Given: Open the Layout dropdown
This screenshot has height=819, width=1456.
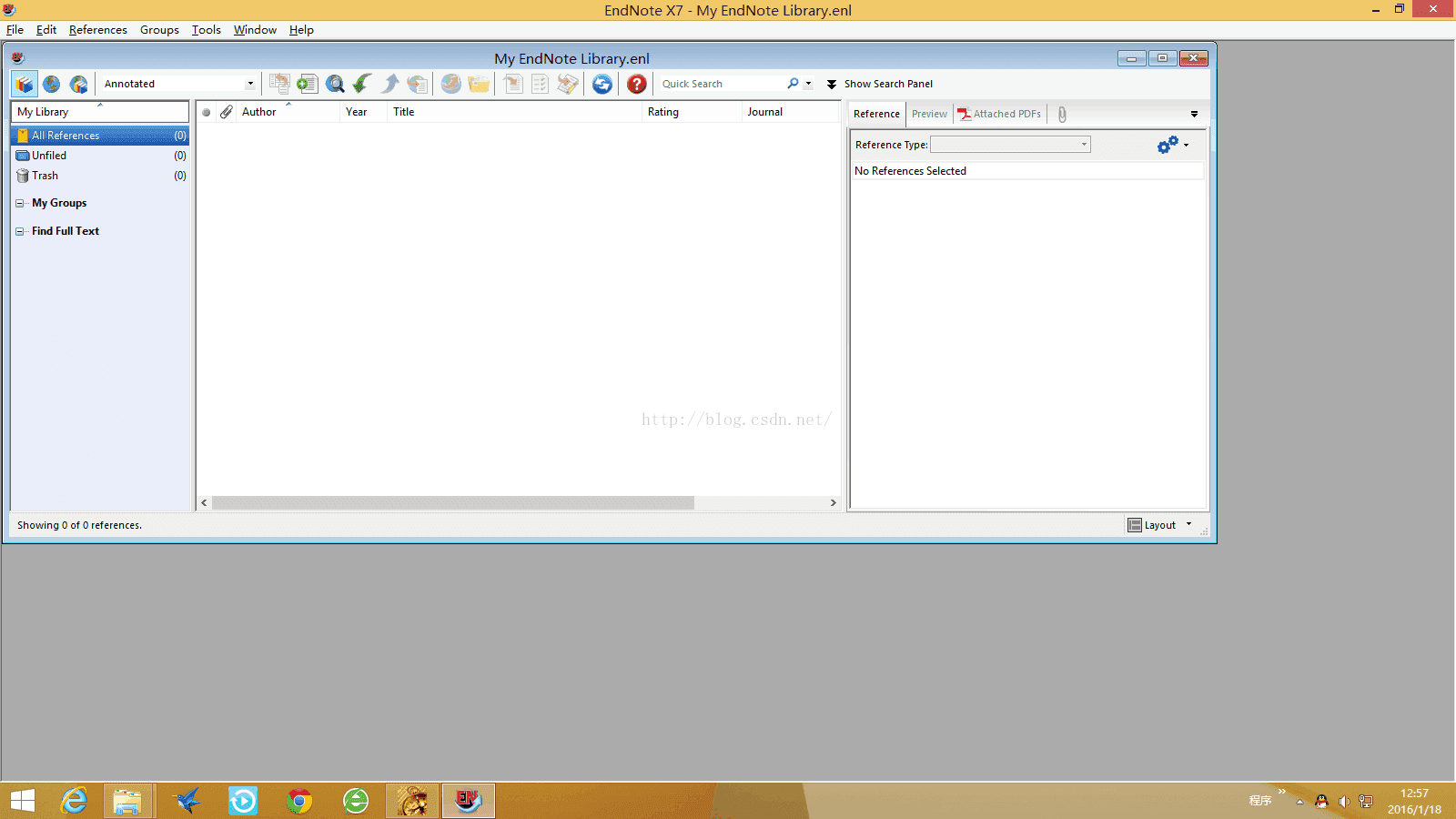Looking at the screenshot, I should click(1159, 525).
